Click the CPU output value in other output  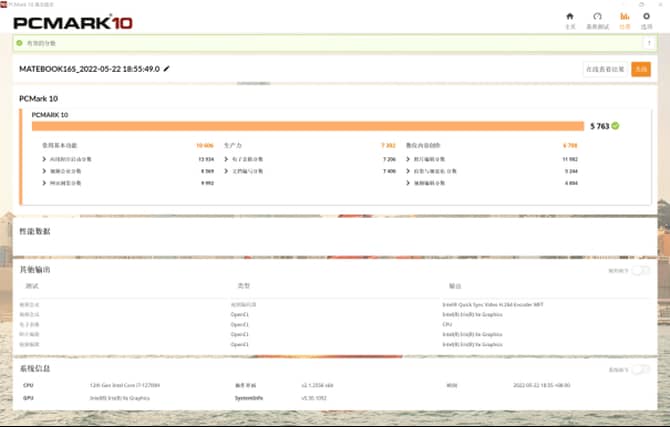tap(447, 324)
